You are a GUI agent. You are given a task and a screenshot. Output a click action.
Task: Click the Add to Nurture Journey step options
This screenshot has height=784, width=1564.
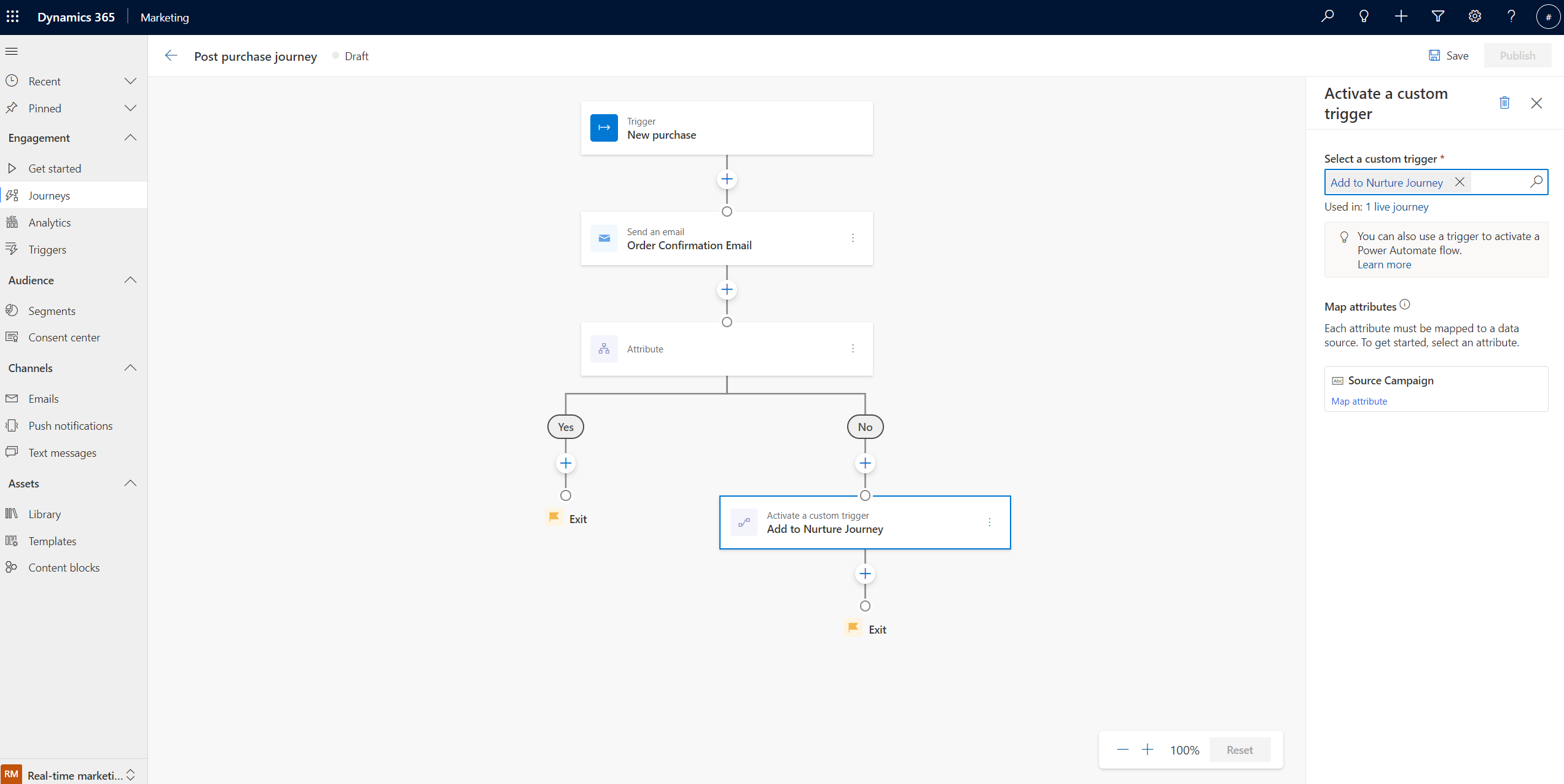click(990, 522)
